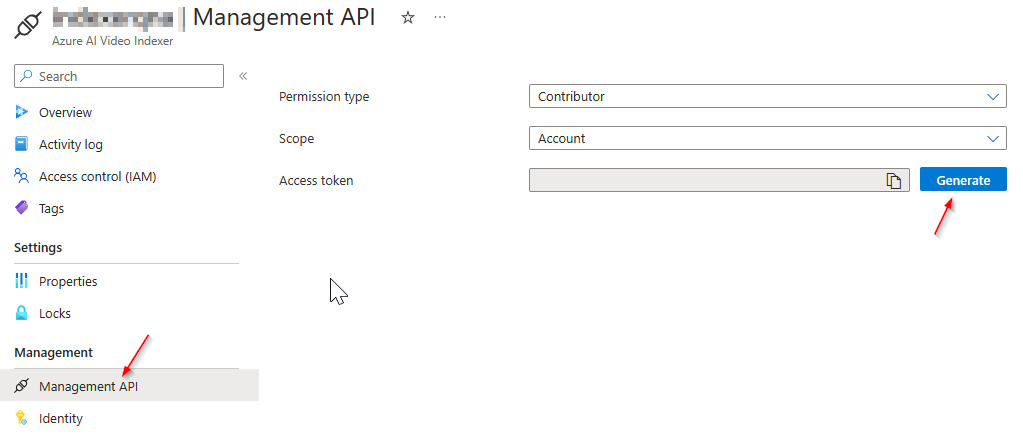Collapse the sidebar with double chevron
Screen dimensions: 1023x440
coord(243,76)
